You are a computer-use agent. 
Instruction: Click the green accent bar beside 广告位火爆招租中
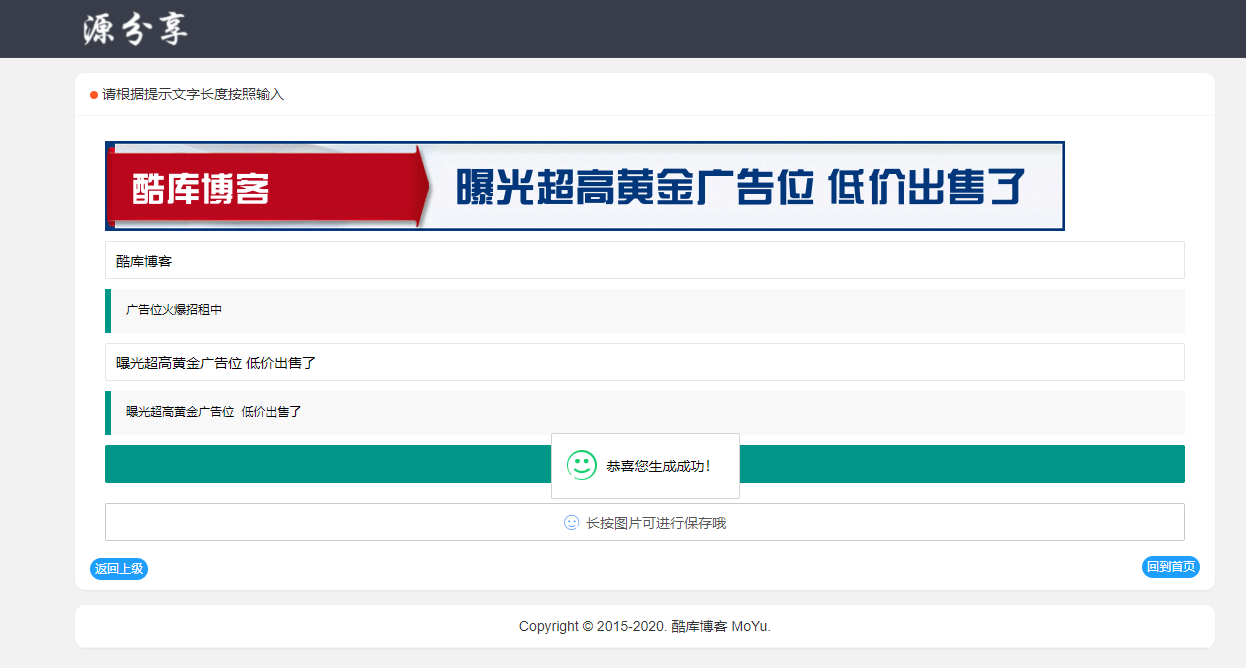click(x=108, y=310)
